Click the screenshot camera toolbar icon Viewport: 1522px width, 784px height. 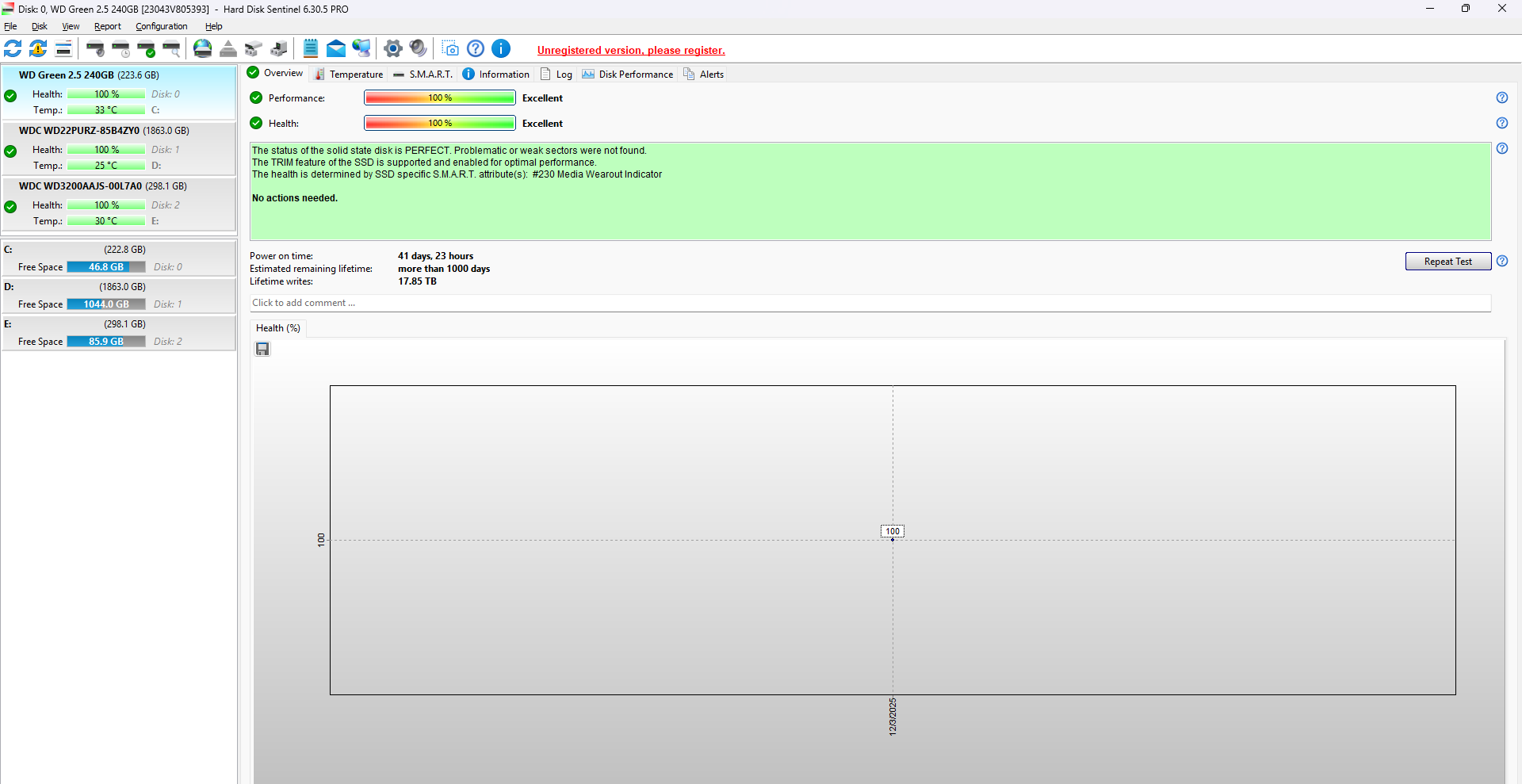point(450,49)
